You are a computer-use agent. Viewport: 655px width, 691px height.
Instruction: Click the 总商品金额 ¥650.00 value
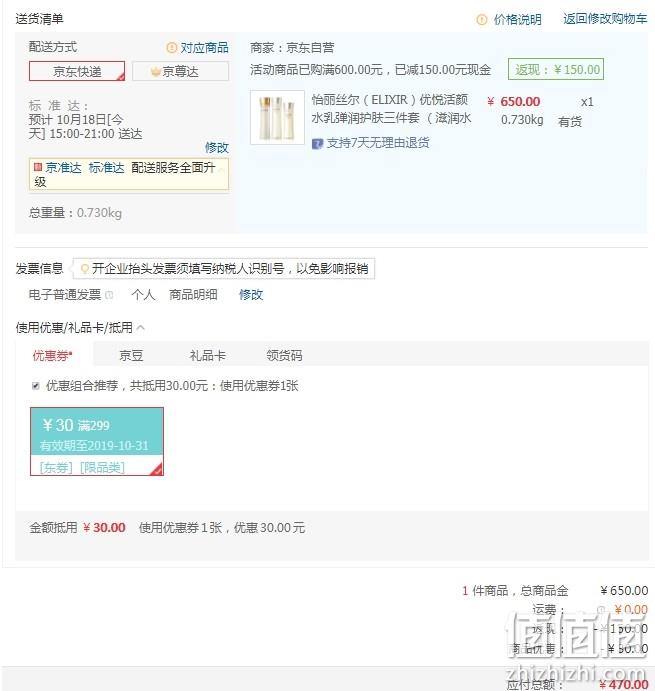pos(624,591)
